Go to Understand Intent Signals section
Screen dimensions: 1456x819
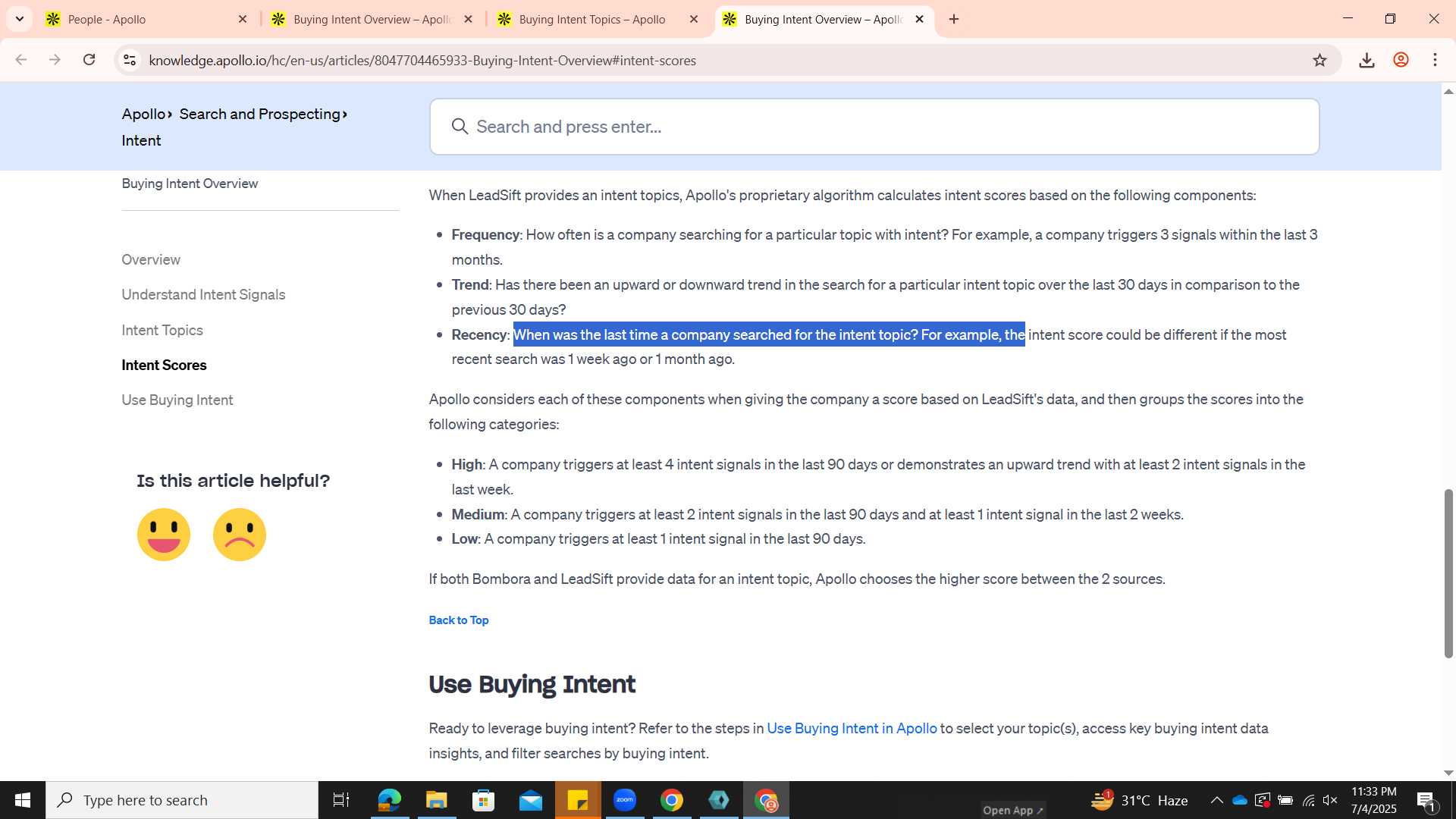[x=203, y=294]
